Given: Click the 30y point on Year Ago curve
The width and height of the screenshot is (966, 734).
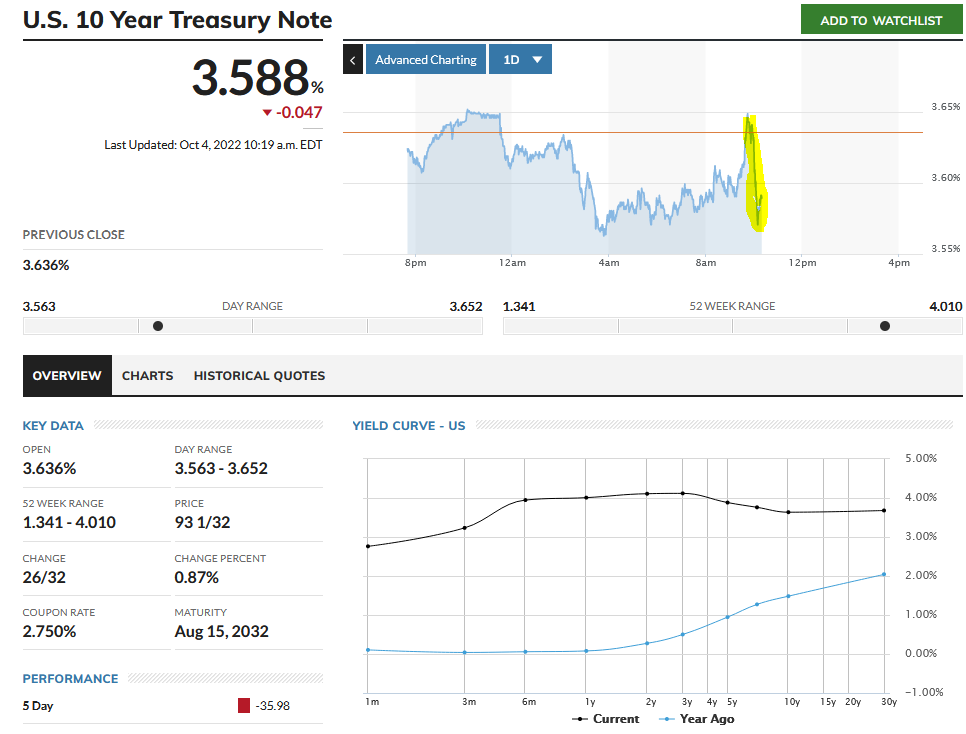Looking at the screenshot, I should (x=884, y=574).
